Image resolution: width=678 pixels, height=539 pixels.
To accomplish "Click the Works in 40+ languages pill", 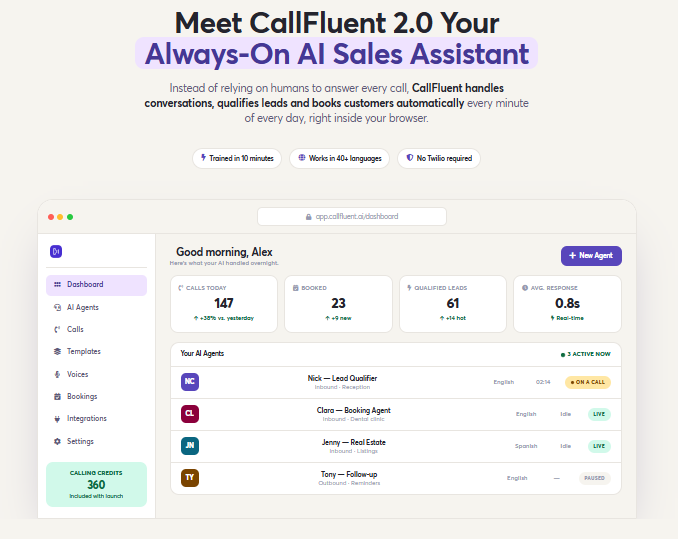I will coord(339,158).
